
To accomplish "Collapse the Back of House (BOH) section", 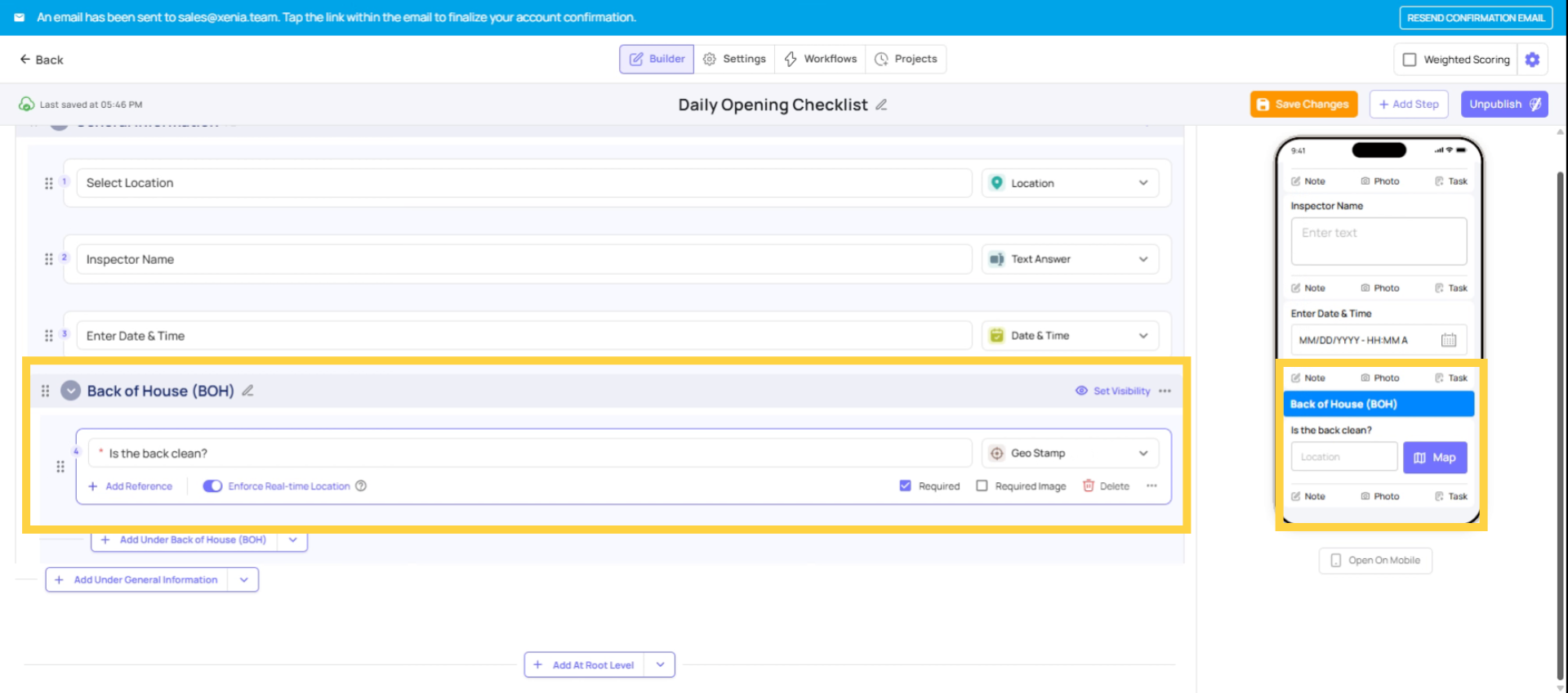I will click(71, 391).
